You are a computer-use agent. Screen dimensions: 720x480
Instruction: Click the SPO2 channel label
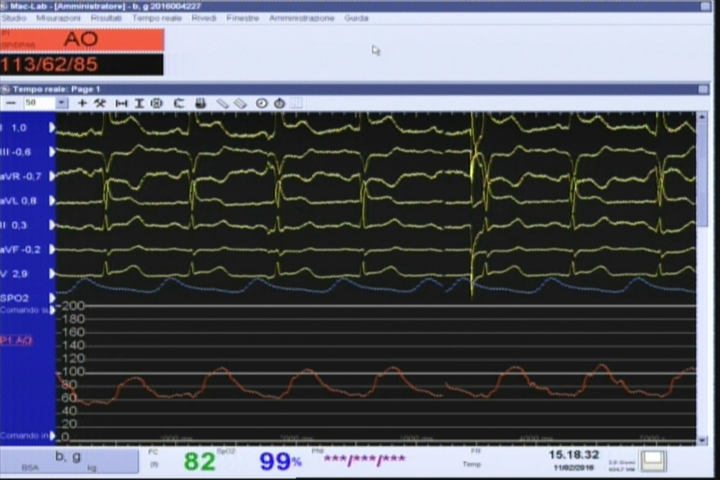point(14,298)
